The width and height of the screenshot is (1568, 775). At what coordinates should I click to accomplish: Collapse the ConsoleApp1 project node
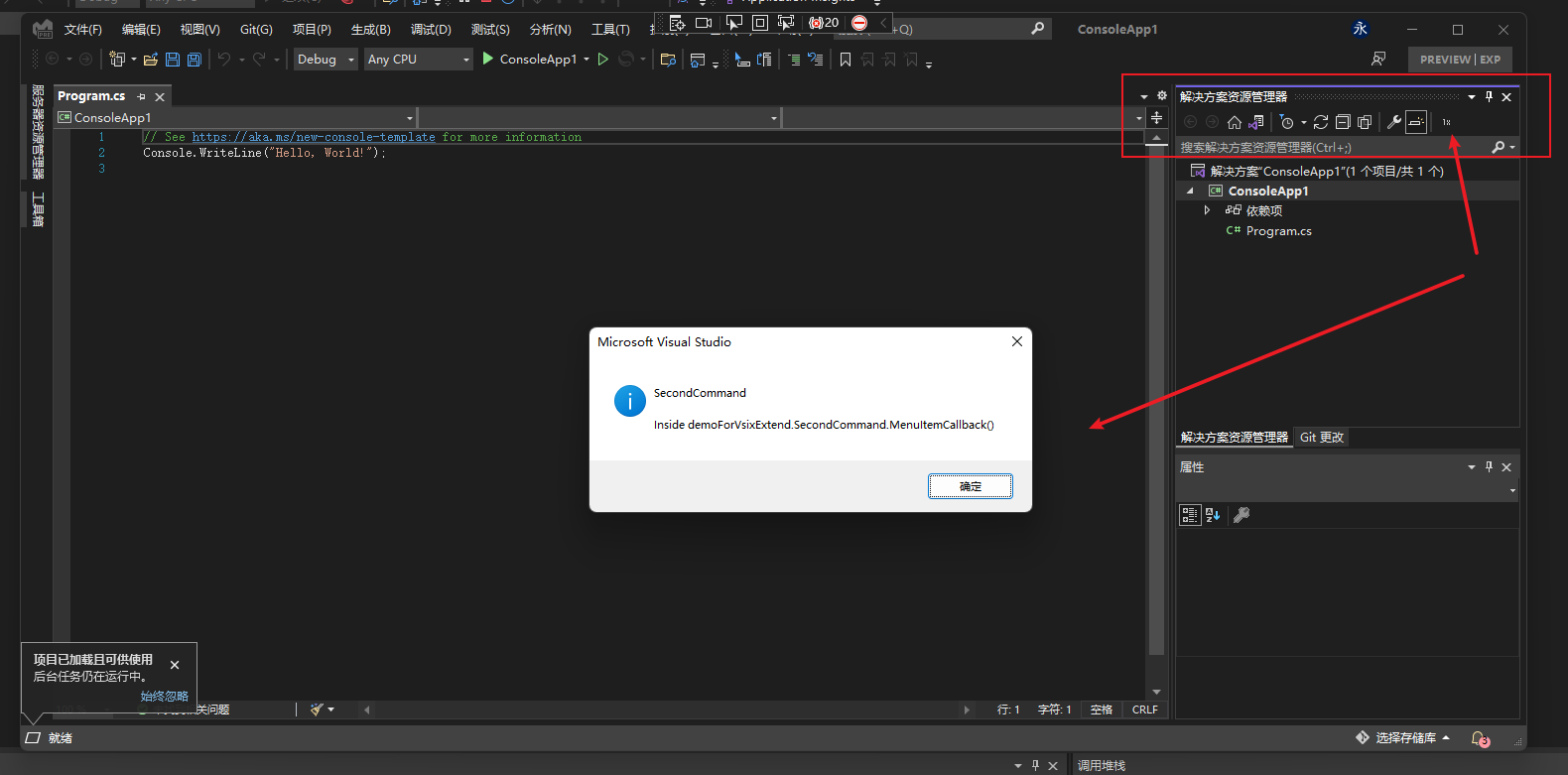(x=1191, y=191)
